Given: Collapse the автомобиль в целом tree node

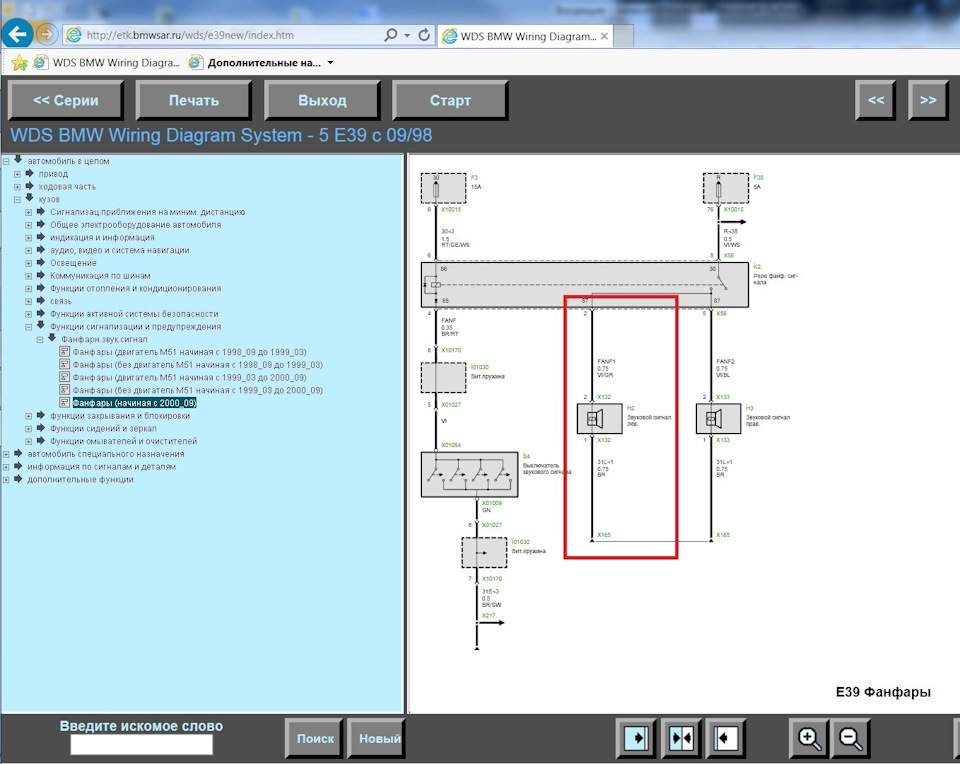Looking at the screenshot, I should click(6, 161).
